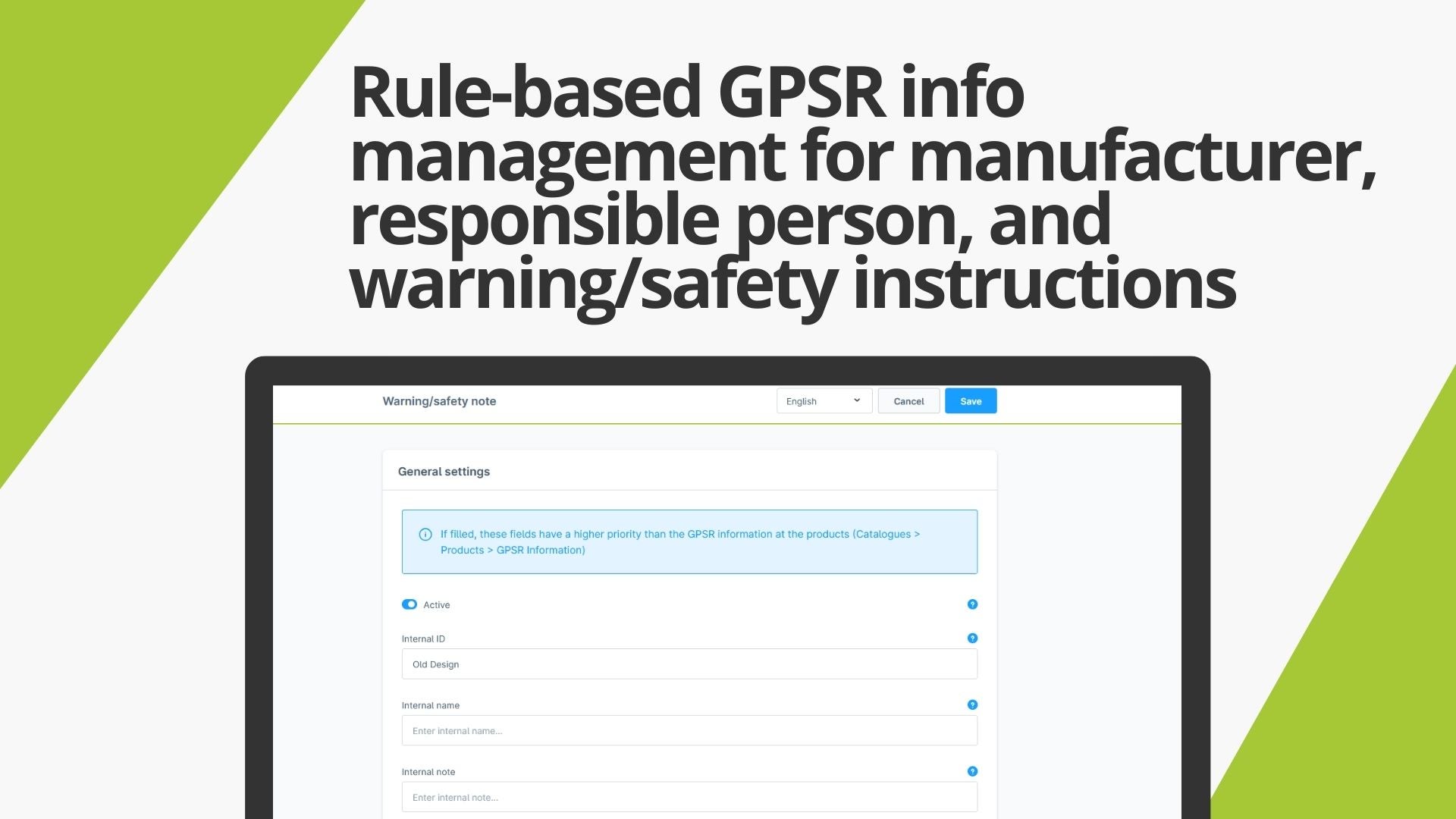Click the Warning/safety note page title

click(x=439, y=401)
